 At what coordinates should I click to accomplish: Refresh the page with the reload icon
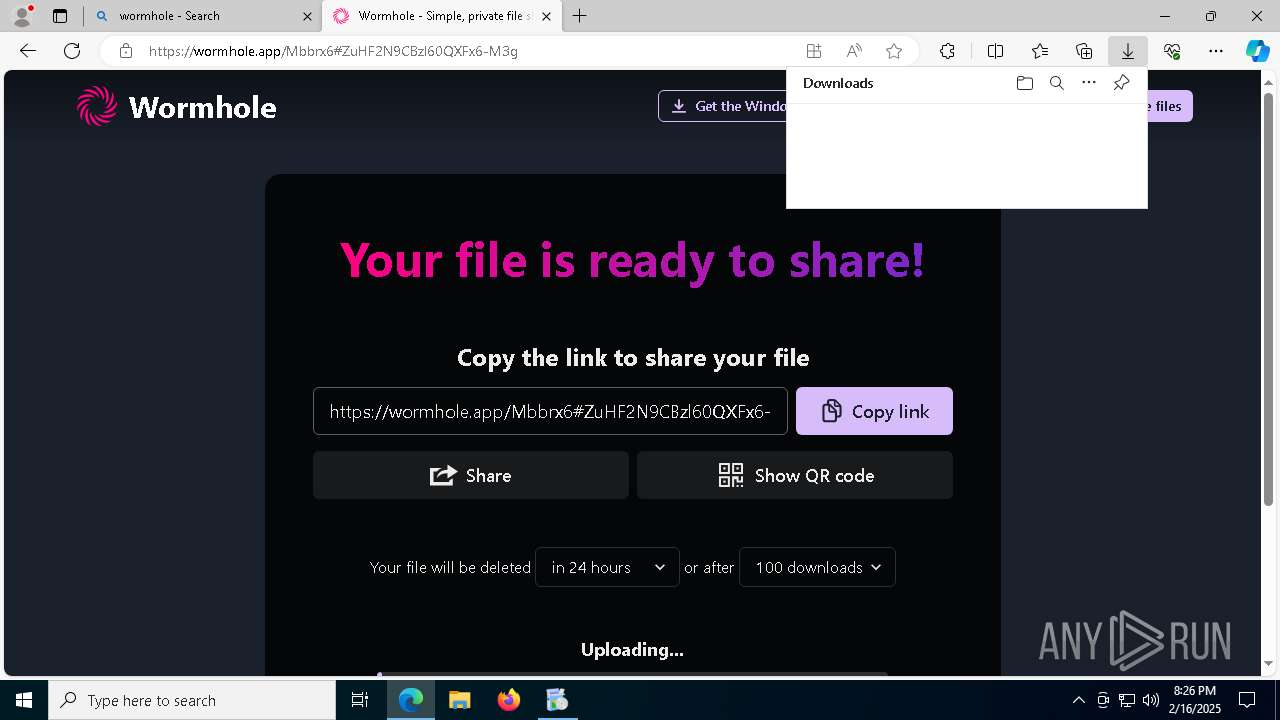(72, 51)
